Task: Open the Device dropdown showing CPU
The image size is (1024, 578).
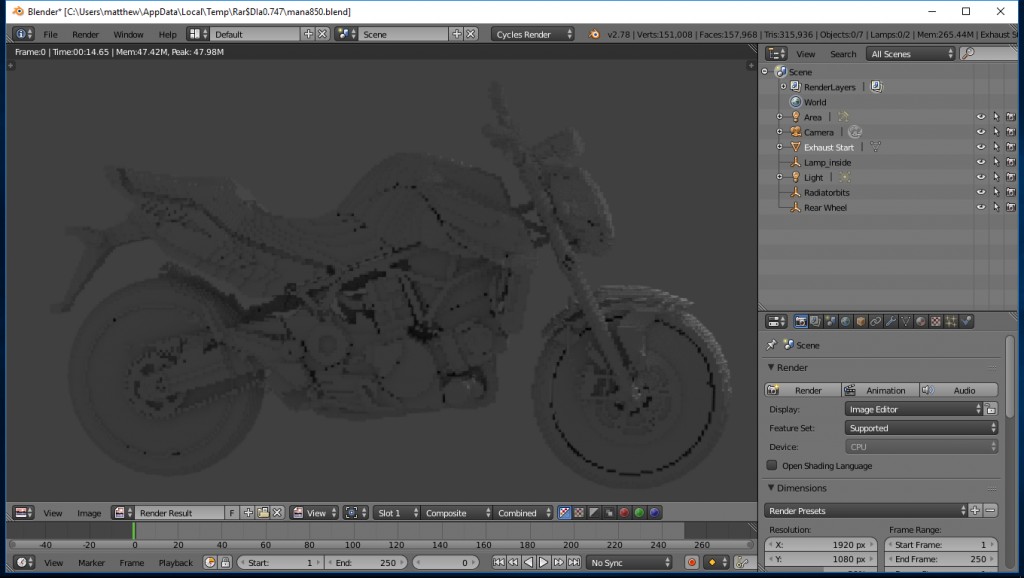Action: 920,446
